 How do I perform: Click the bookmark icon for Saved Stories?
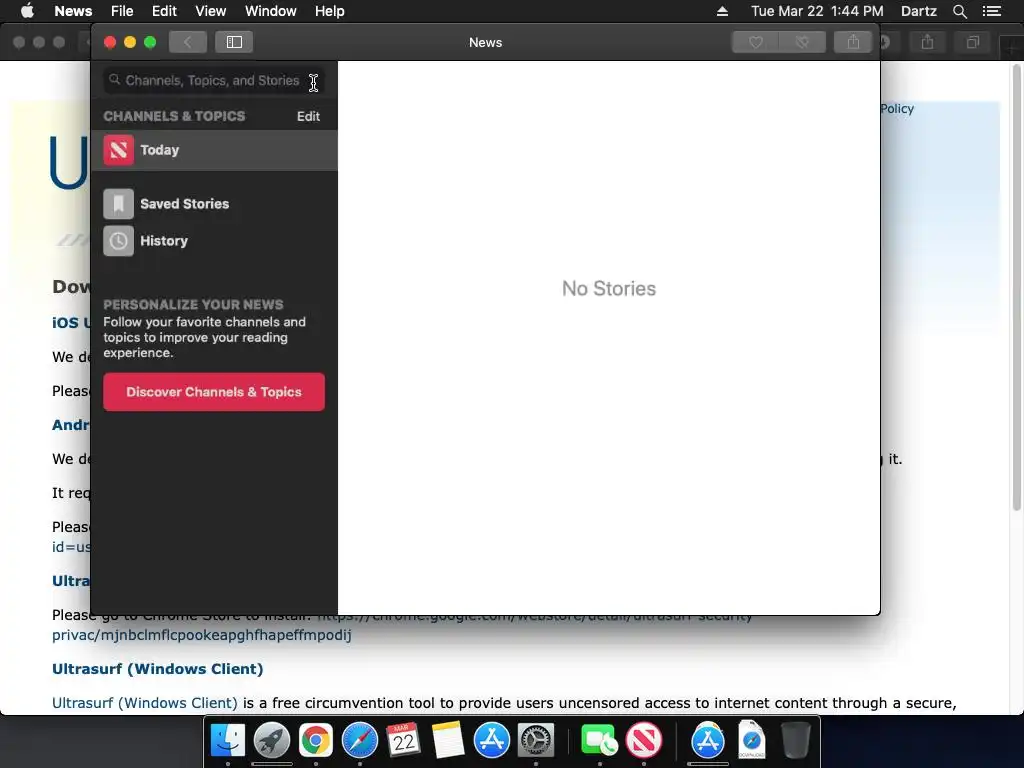(118, 204)
